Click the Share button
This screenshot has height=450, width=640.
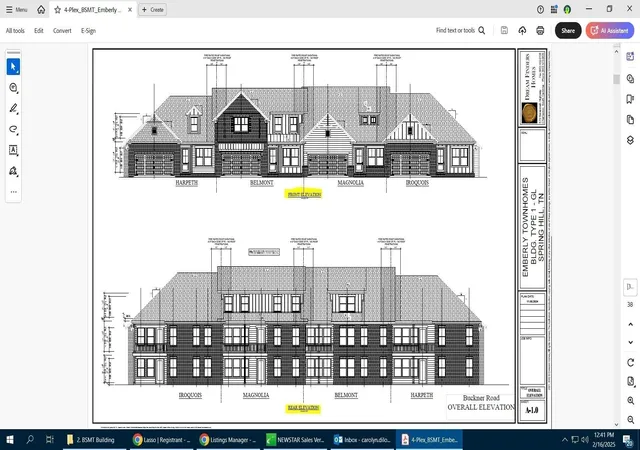point(568,31)
